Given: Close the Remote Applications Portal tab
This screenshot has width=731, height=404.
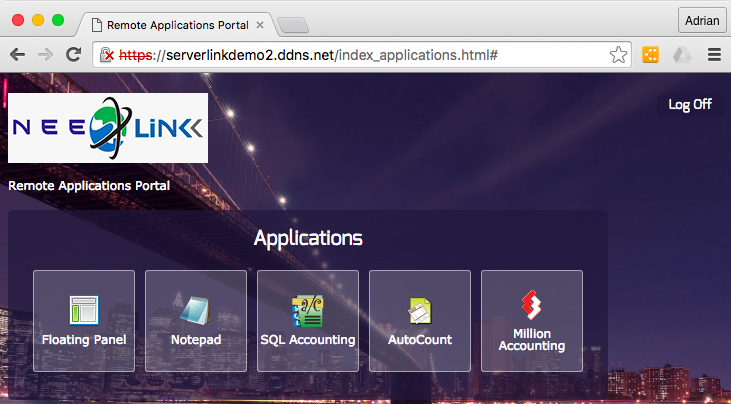Looking at the screenshot, I should point(260,23).
